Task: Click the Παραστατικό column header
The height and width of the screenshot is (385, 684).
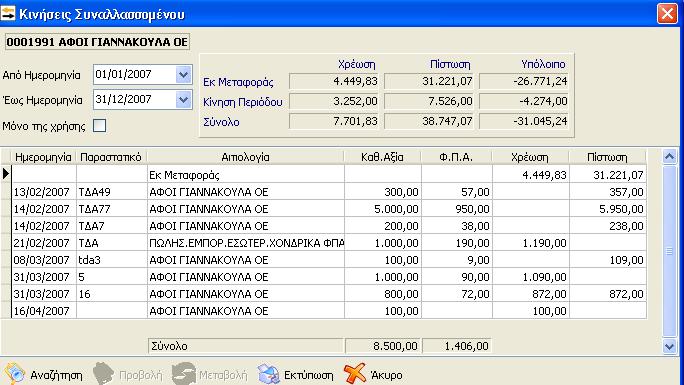Action: click(x=111, y=157)
